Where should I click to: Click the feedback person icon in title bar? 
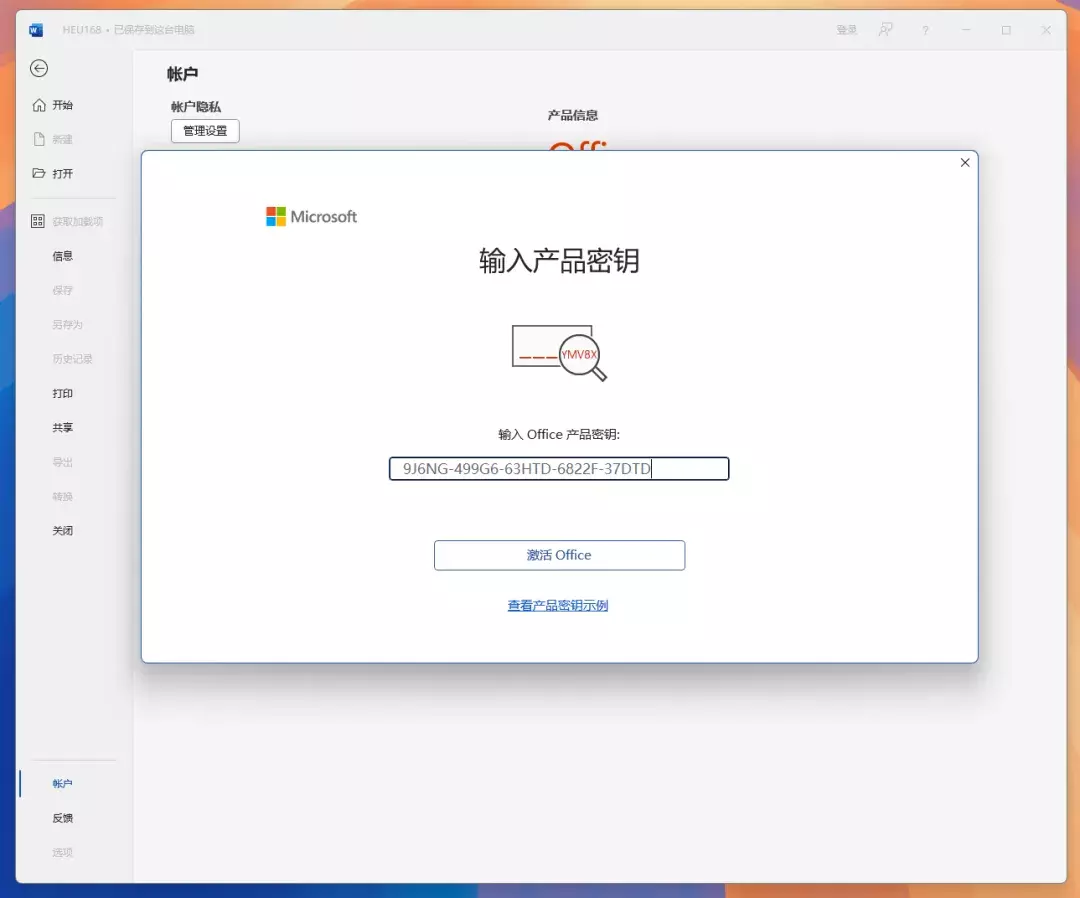(x=886, y=30)
